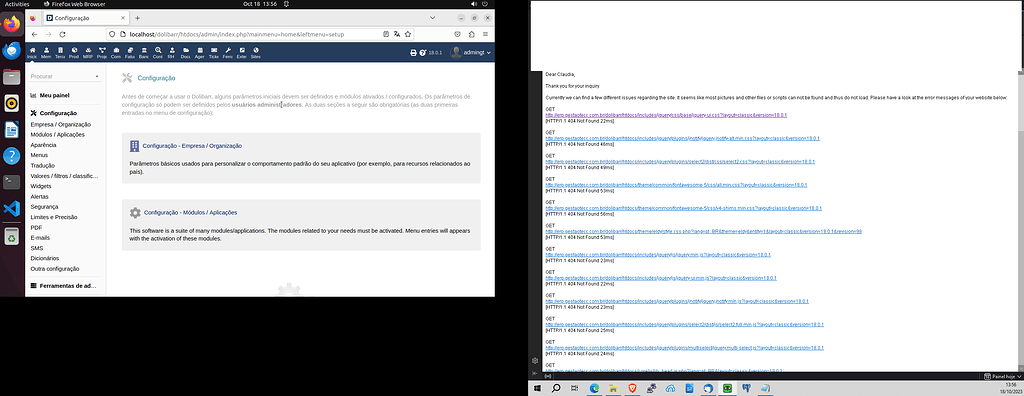
Task: Open the Bancos module icon
Action: coord(144,53)
